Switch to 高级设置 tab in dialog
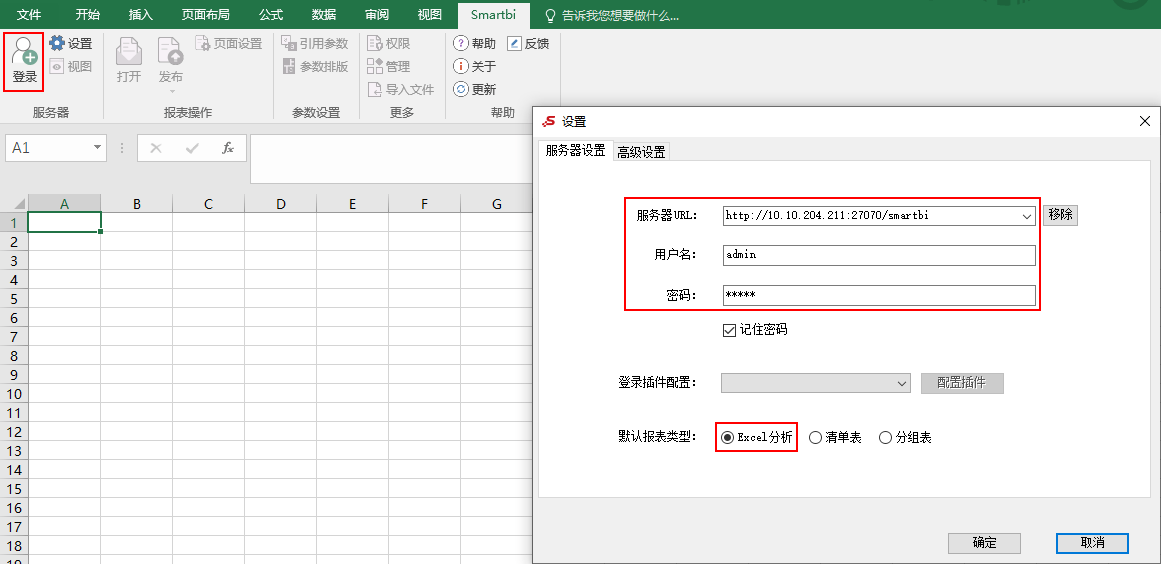 click(x=641, y=152)
